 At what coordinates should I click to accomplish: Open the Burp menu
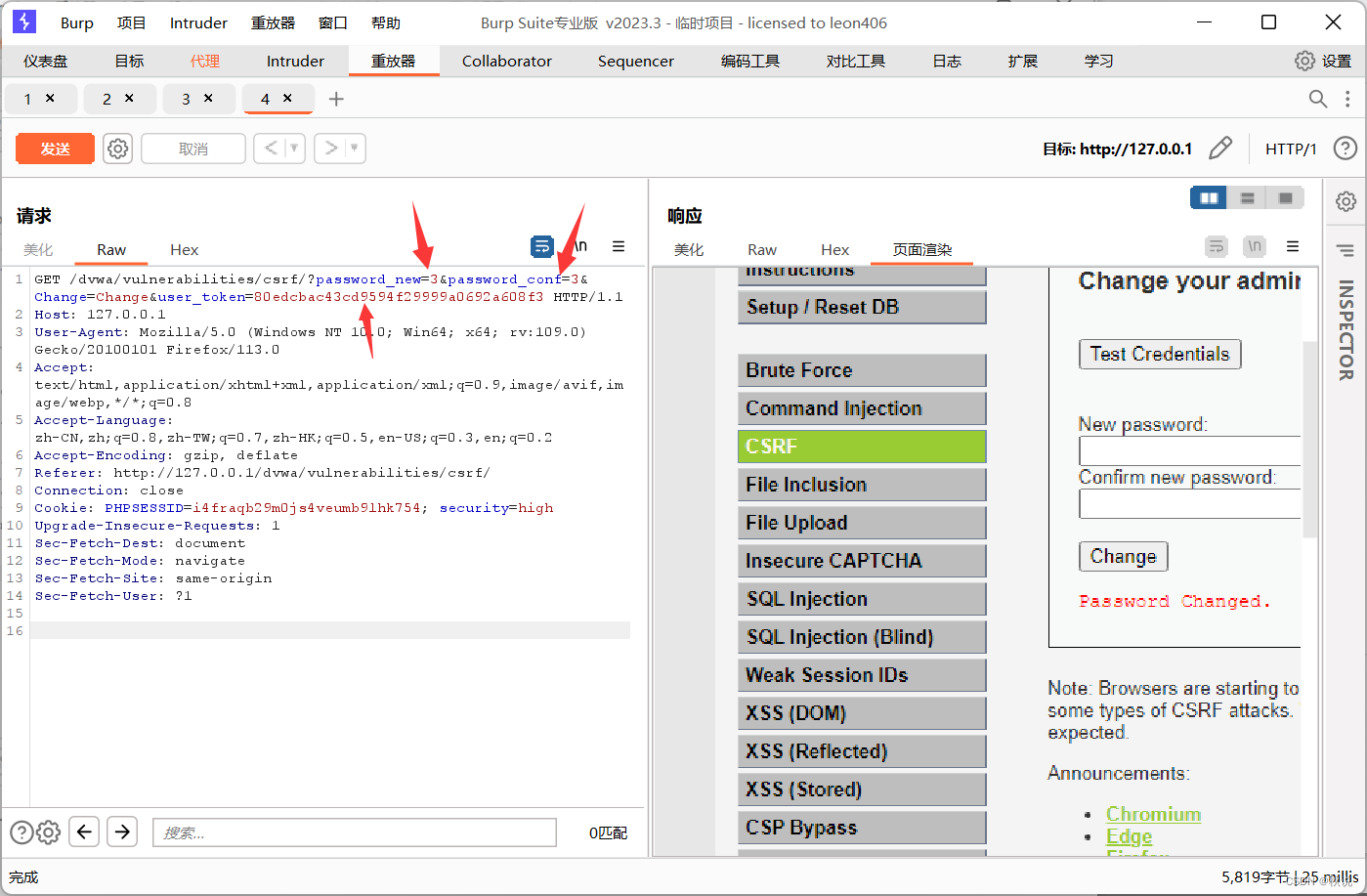77,22
